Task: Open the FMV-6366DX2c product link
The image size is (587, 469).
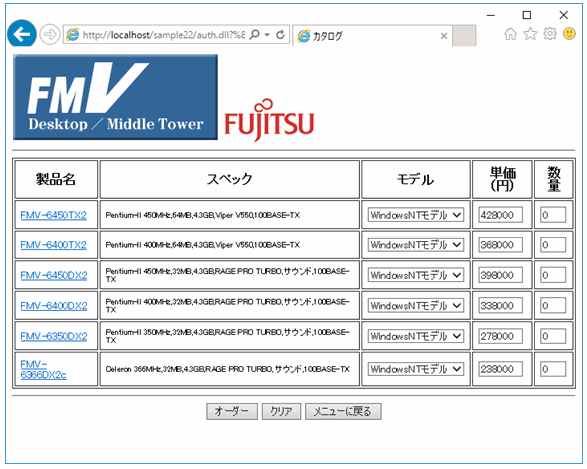Action: coord(43,369)
